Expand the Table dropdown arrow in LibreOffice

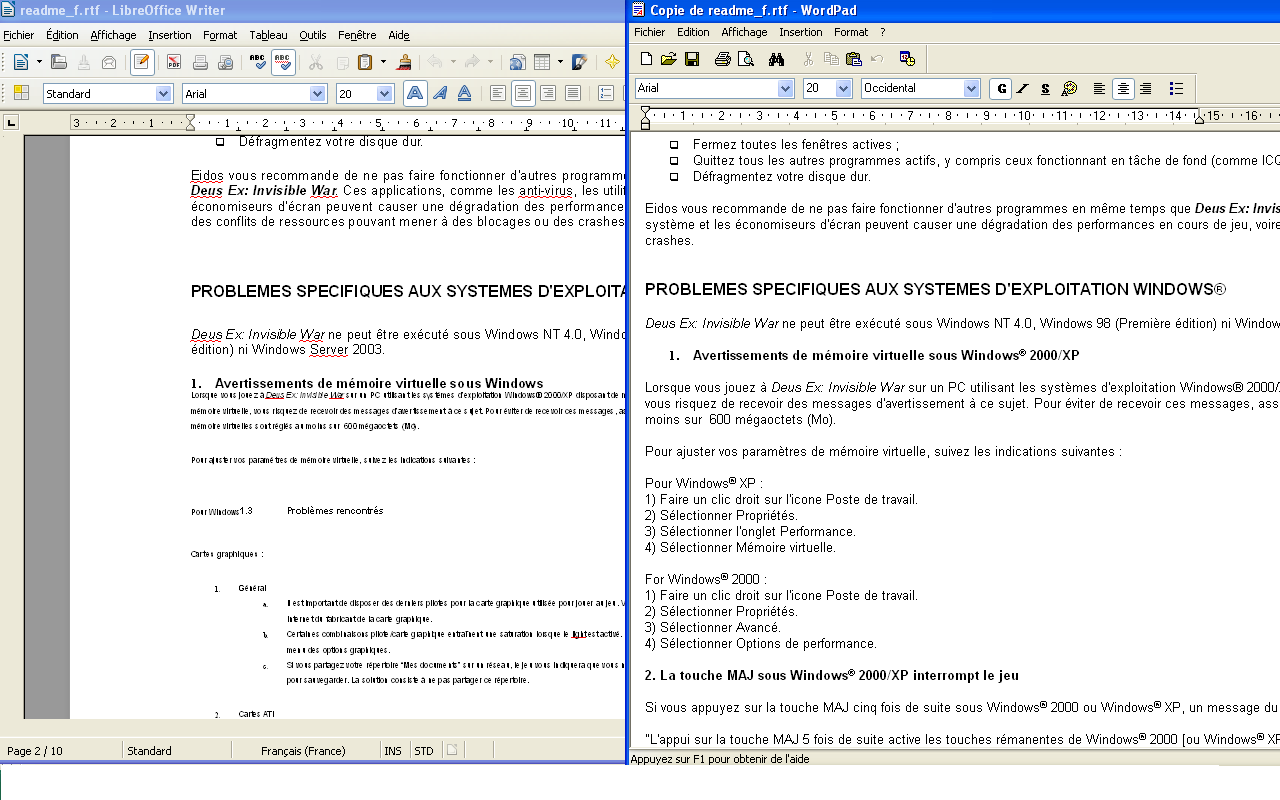(x=559, y=62)
